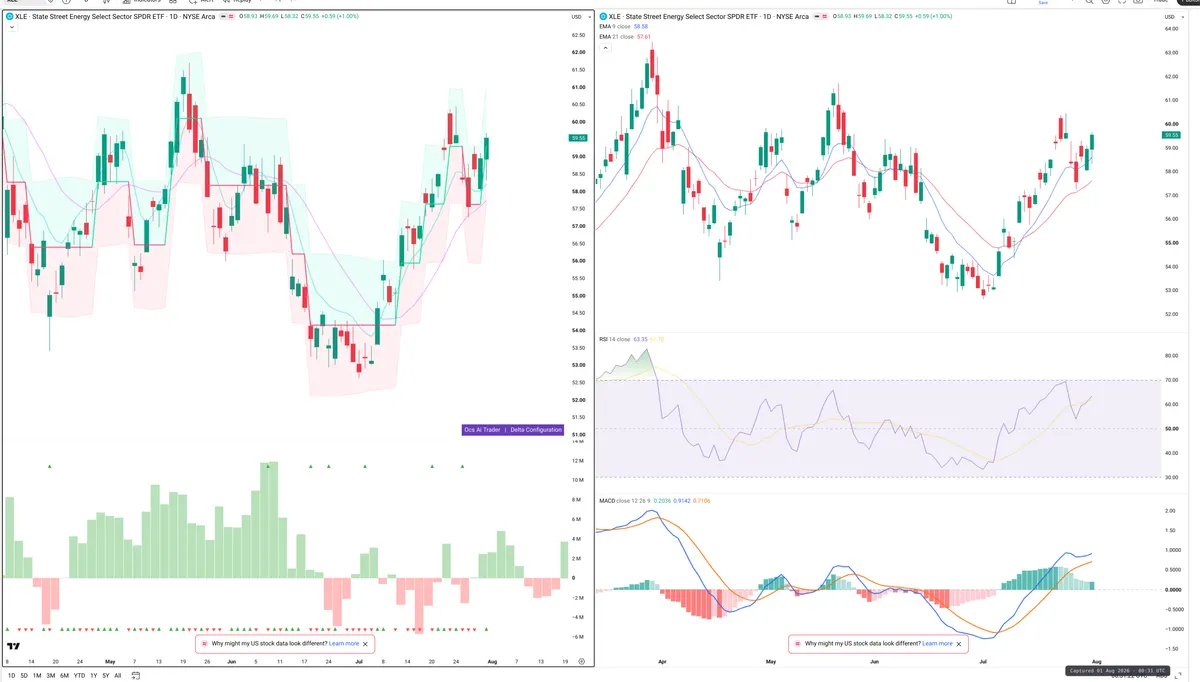Screen dimensions: 1200x682
Task: Click the Apr label on right time axis
Action: click(x=661, y=661)
